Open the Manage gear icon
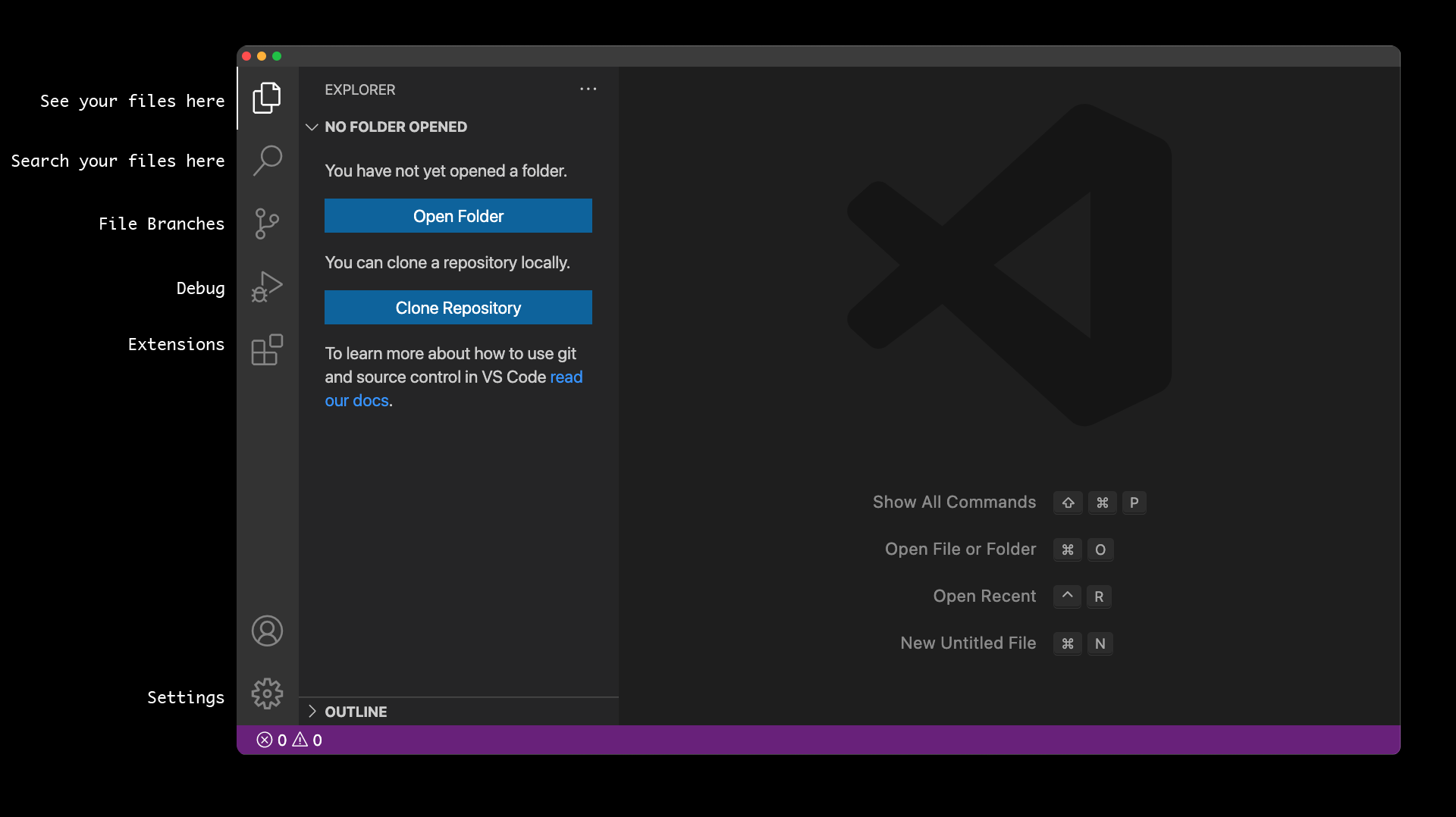Screen dimensions: 1456x817 267,693
